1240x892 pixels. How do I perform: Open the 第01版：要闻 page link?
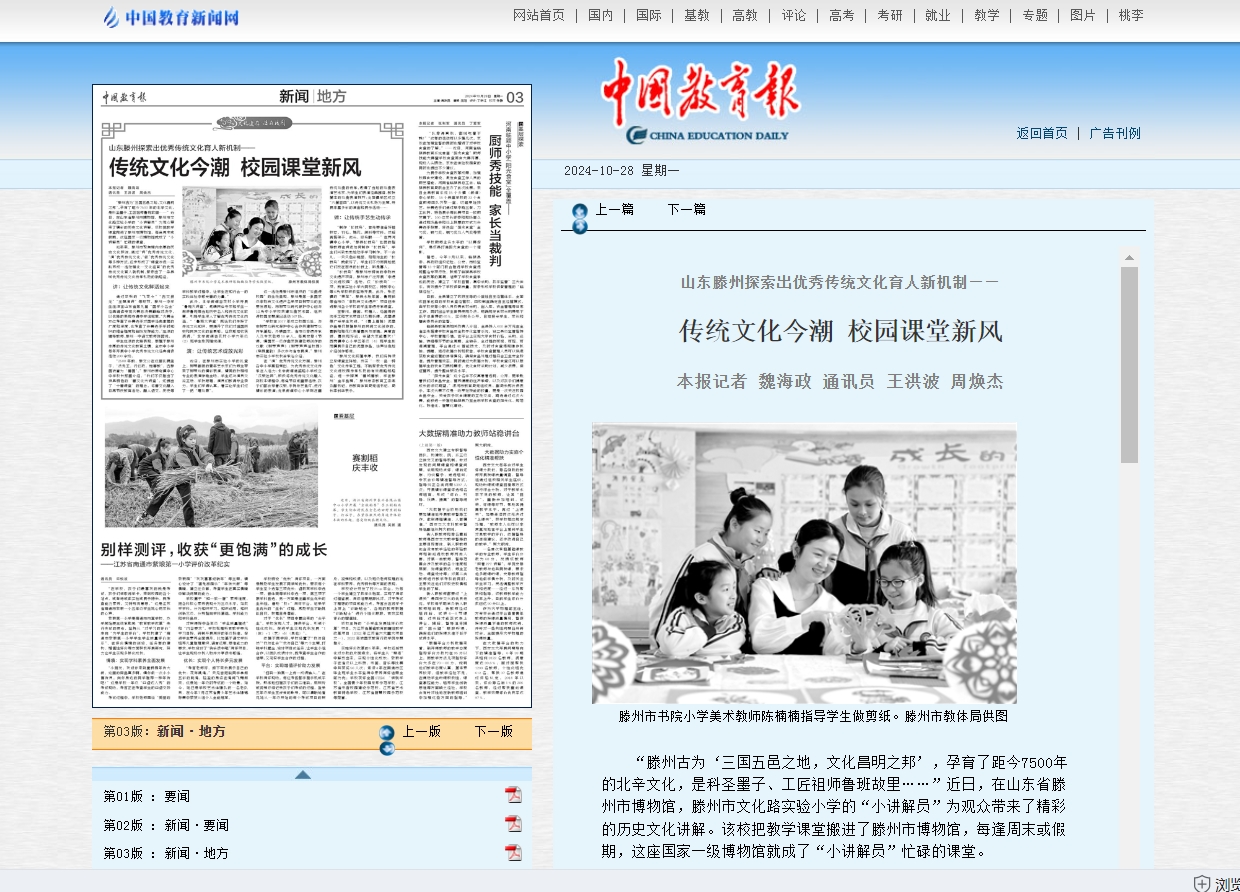(x=147, y=796)
